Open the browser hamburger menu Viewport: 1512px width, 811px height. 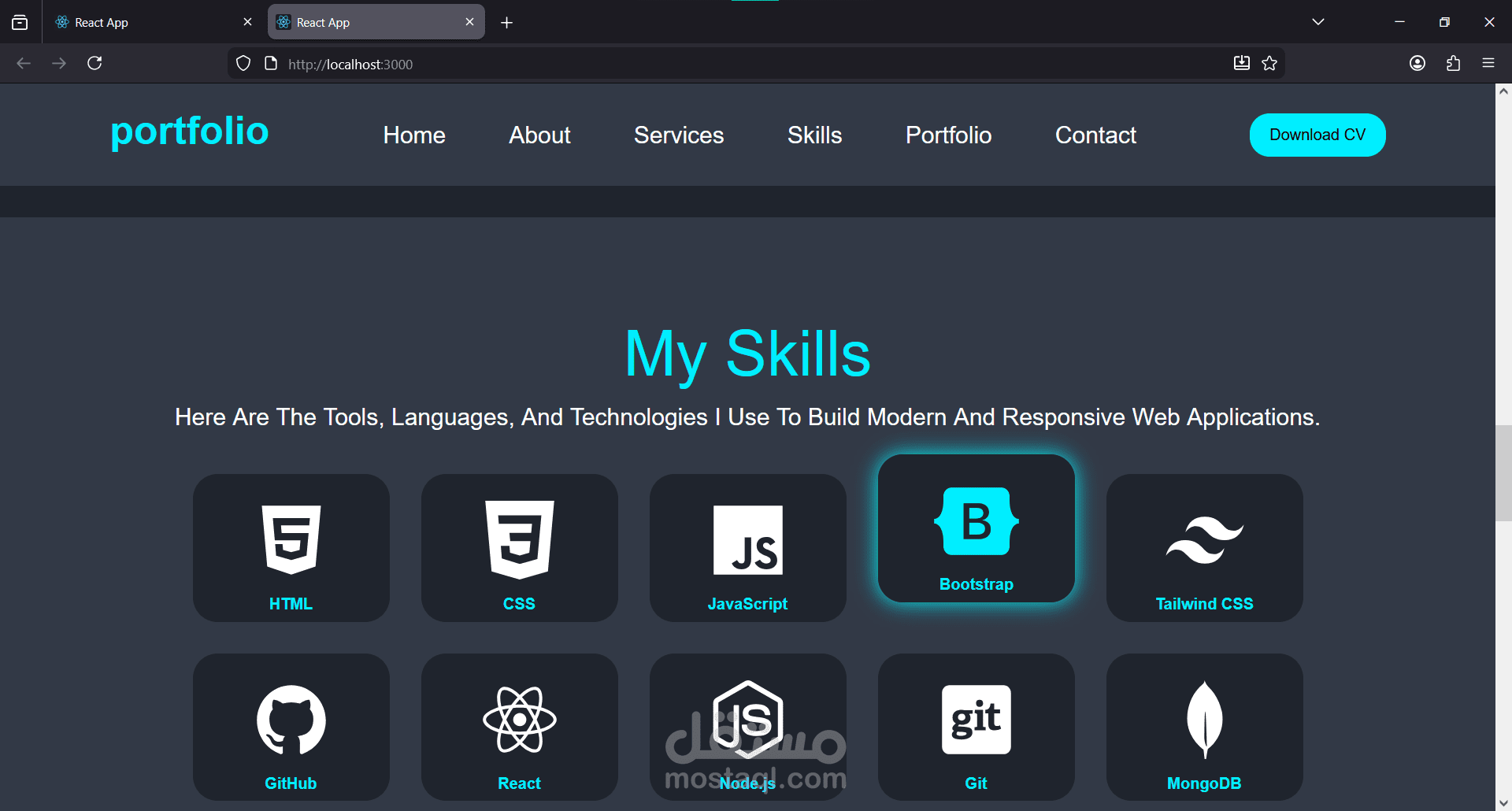coord(1488,63)
